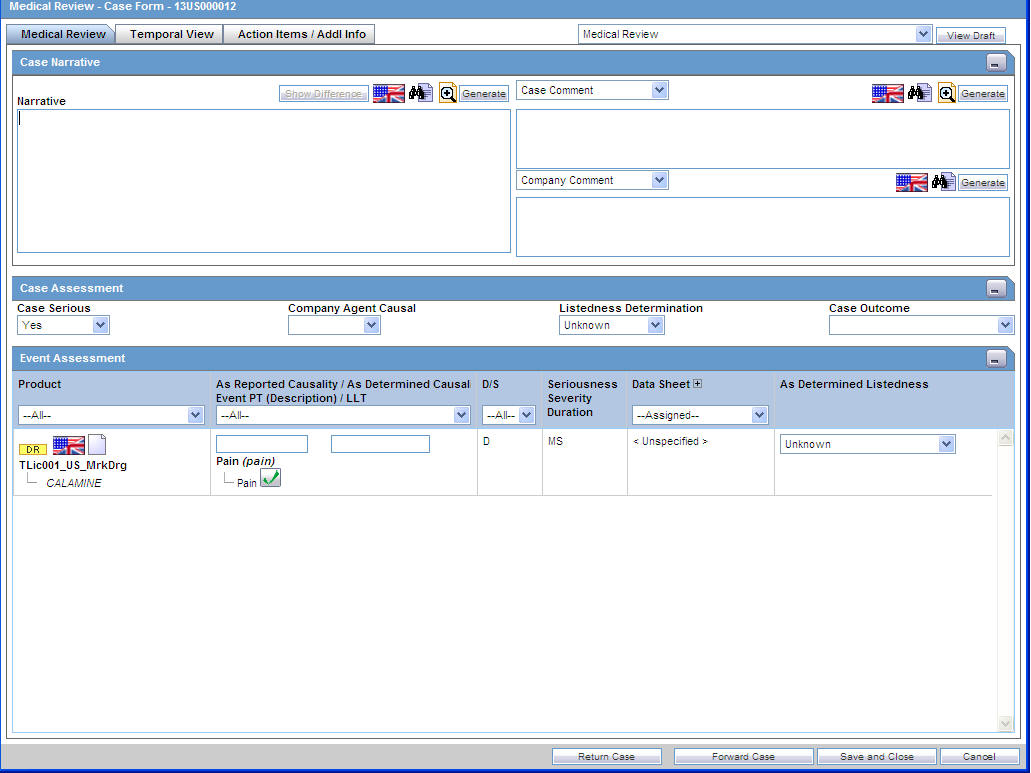
Task: Switch to the Temporal View tab
Action: [171, 34]
